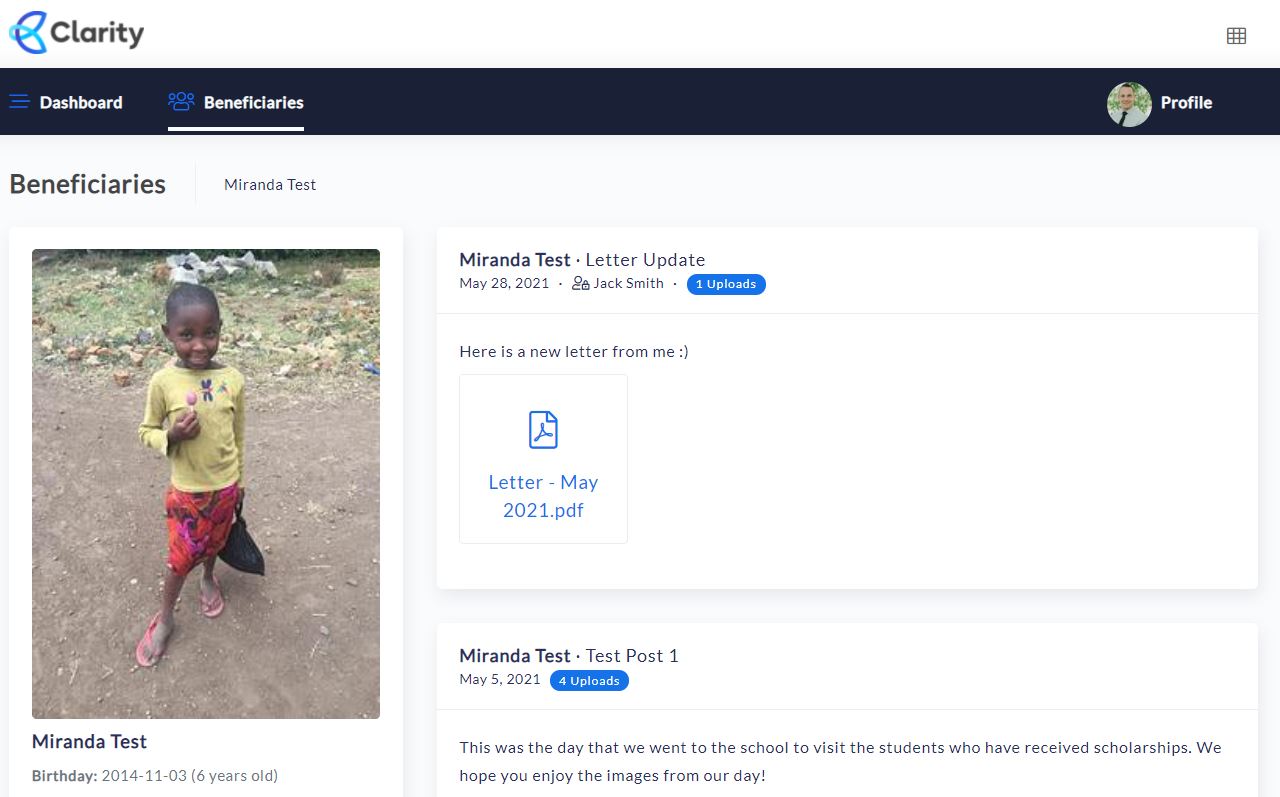Click the Profile avatar picture
Viewport: 1280px width, 797px height.
pos(1129,104)
